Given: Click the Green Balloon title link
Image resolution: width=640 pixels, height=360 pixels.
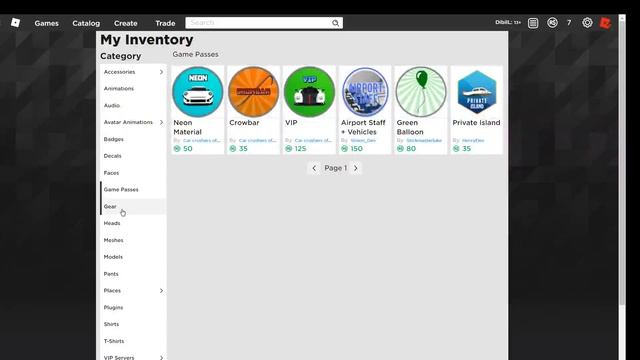Looking at the screenshot, I should pos(410,127).
